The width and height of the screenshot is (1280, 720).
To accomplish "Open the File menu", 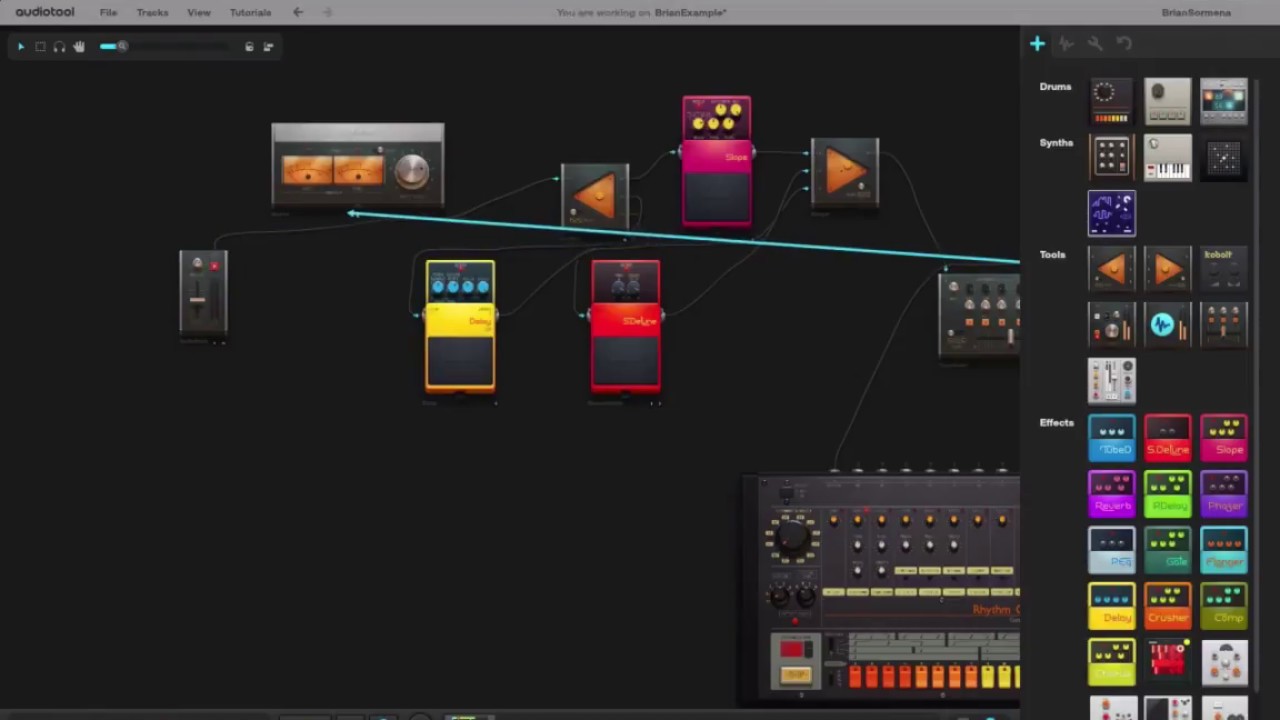I will [108, 12].
